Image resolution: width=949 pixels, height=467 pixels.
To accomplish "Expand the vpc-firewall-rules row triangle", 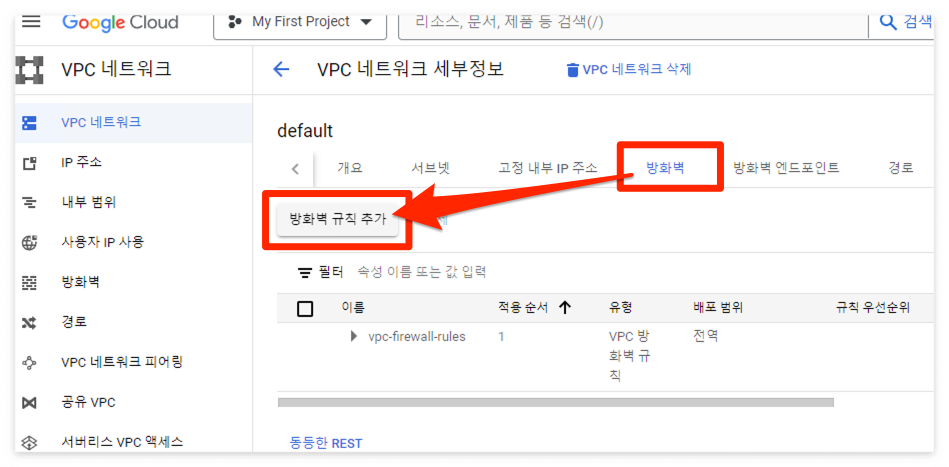I will point(355,337).
